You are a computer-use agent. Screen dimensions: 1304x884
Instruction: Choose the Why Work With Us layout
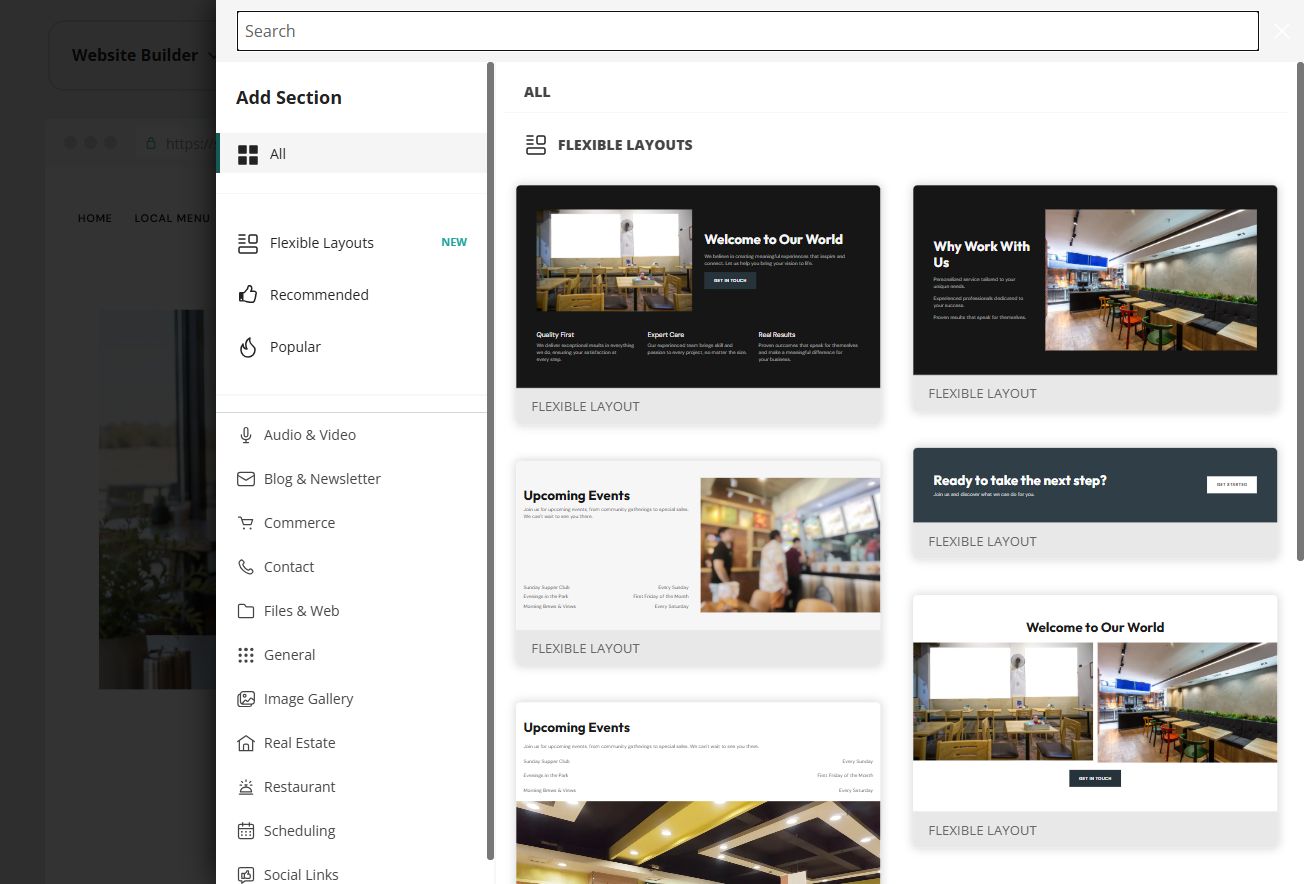[1095, 298]
